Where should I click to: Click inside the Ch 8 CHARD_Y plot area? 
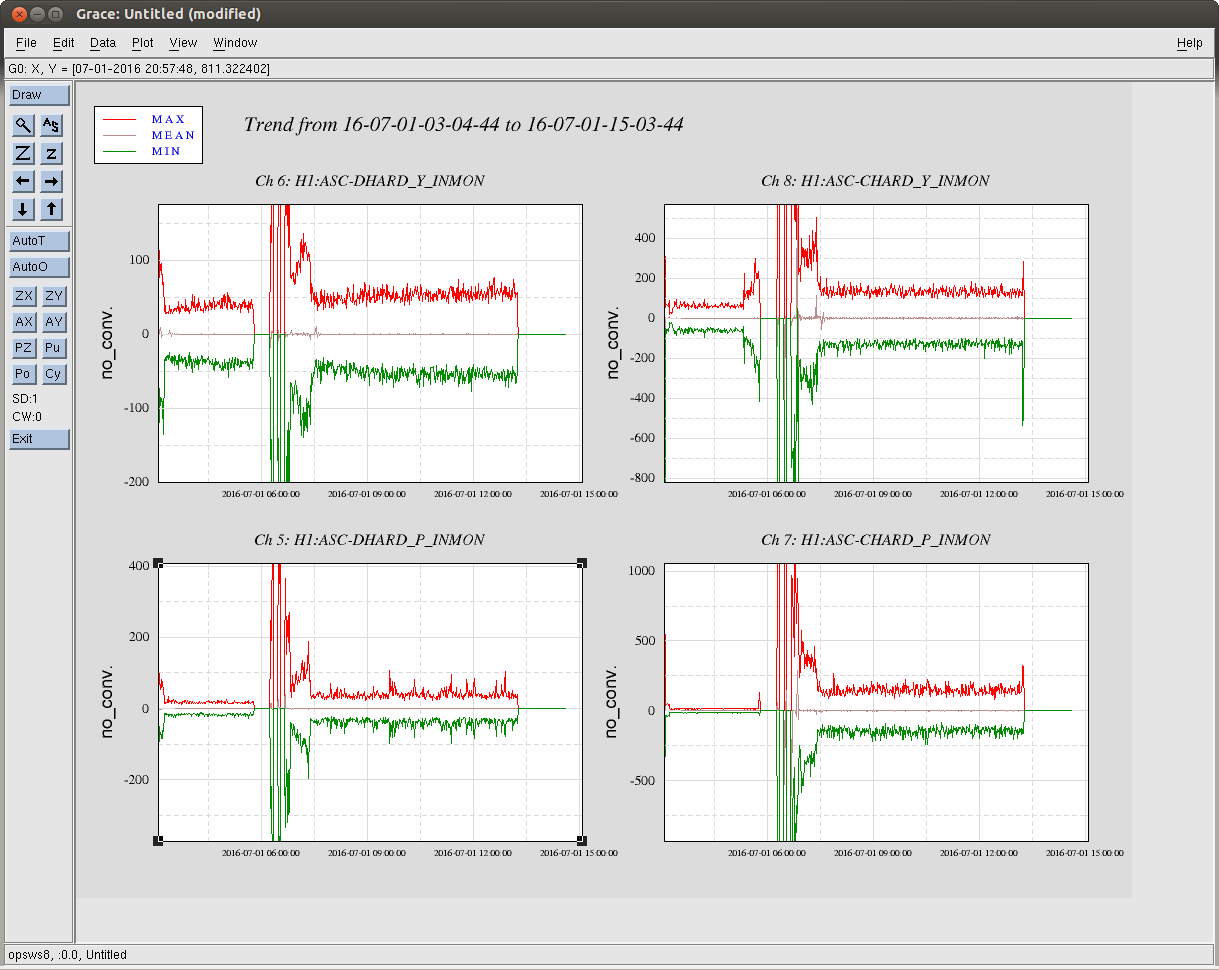click(876, 343)
